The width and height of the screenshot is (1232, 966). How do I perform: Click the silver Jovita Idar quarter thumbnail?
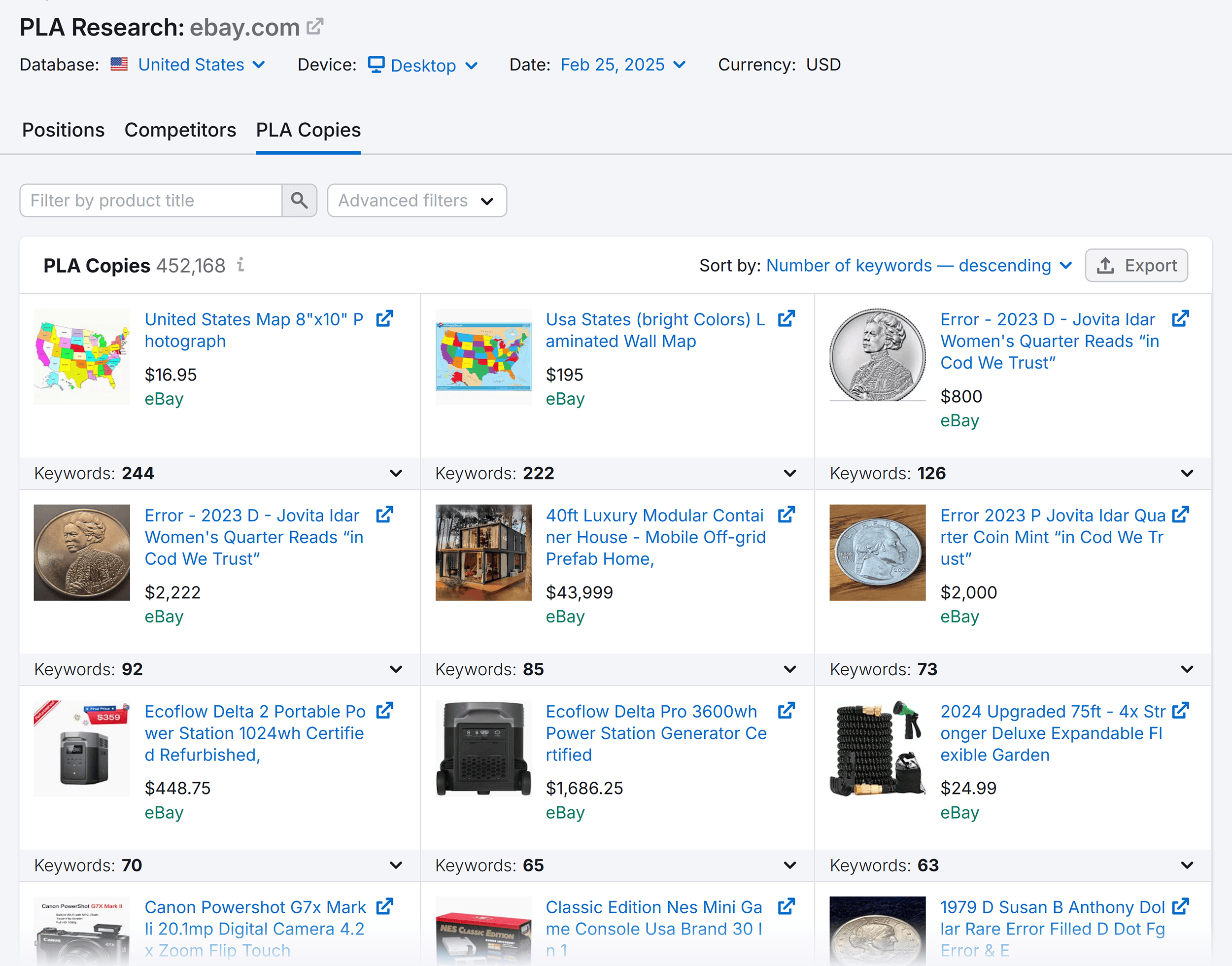[878, 355]
